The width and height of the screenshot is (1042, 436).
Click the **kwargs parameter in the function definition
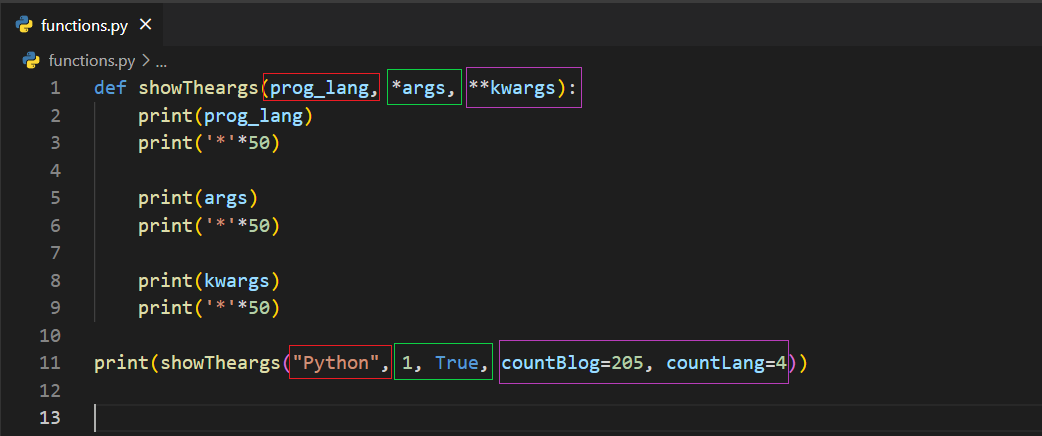pos(511,88)
